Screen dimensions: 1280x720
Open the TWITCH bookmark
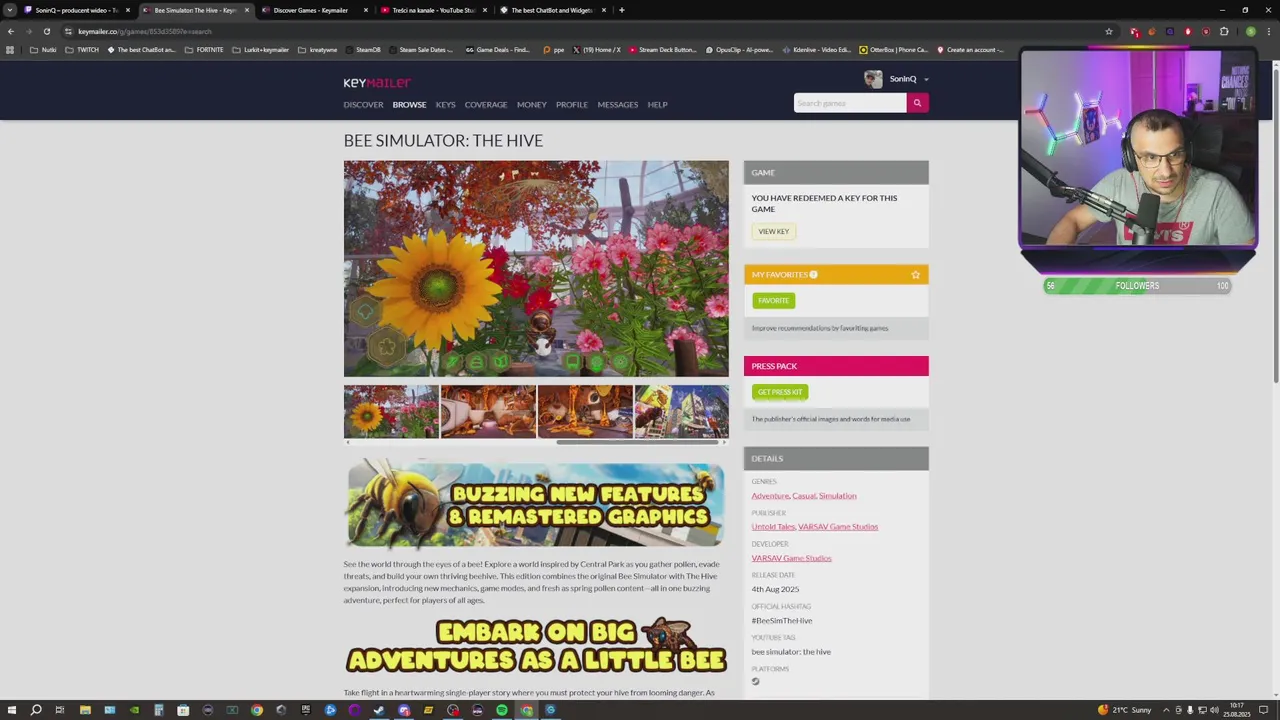coord(82,50)
